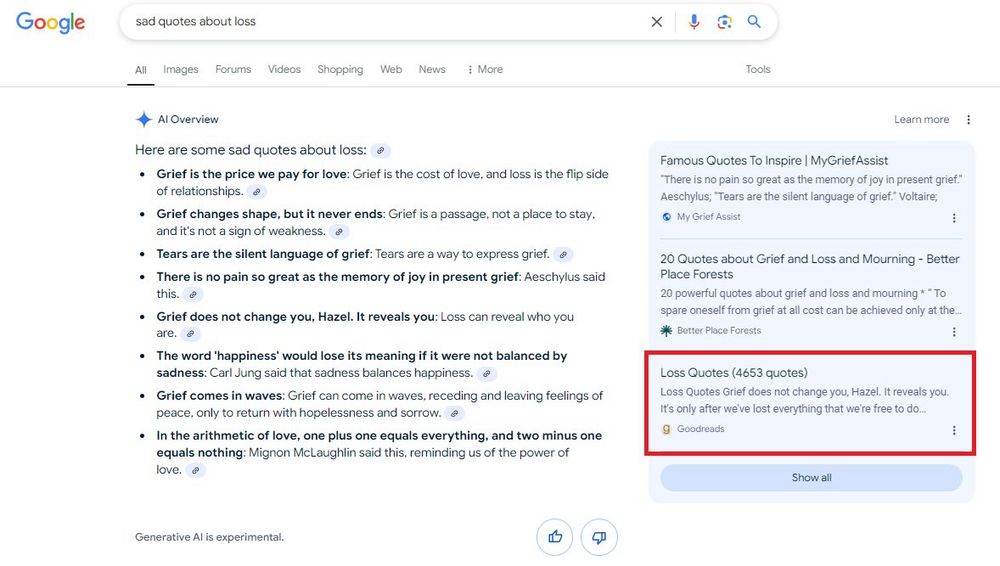Click the magnifying glass search icon
Screen dimensions: 1000x566
point(754,22)
